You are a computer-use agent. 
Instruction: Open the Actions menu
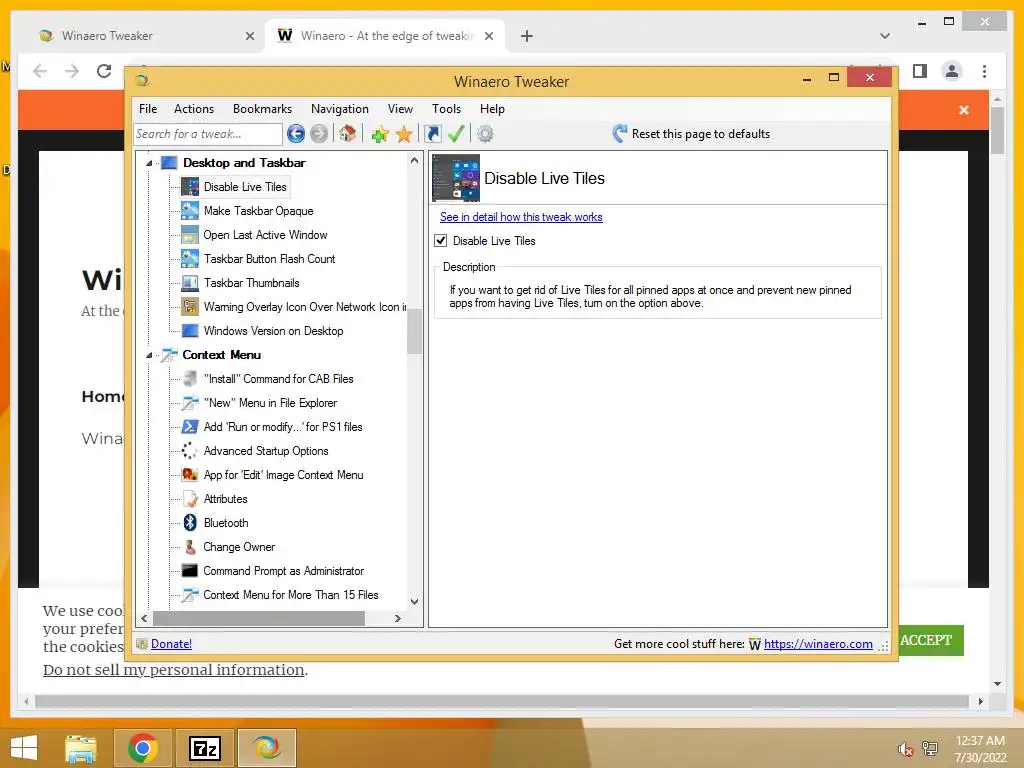click(x=194, y=109)
